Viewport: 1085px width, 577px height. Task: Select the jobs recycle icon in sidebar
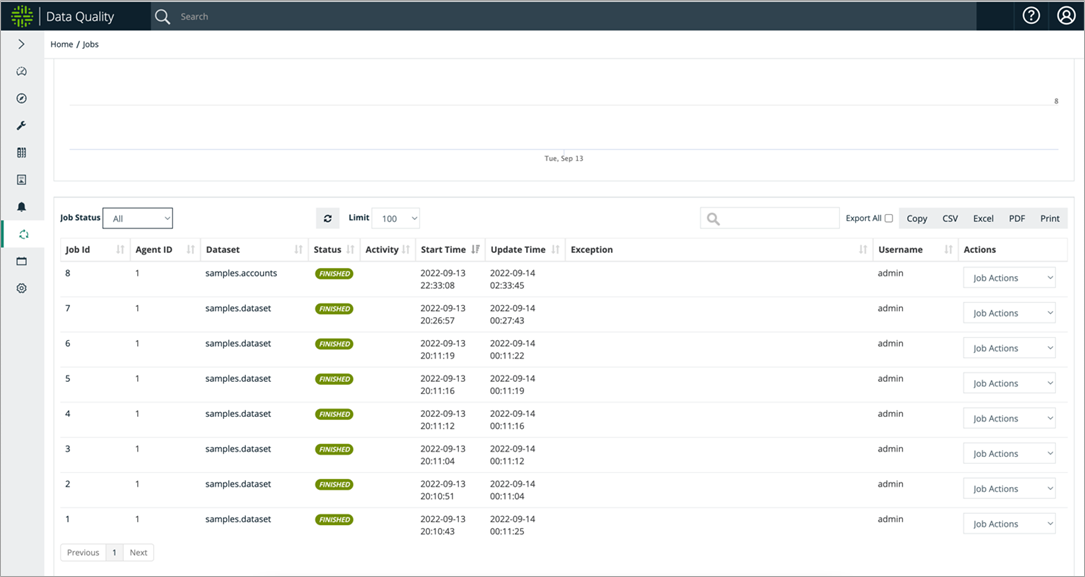(x=24, y=235)
